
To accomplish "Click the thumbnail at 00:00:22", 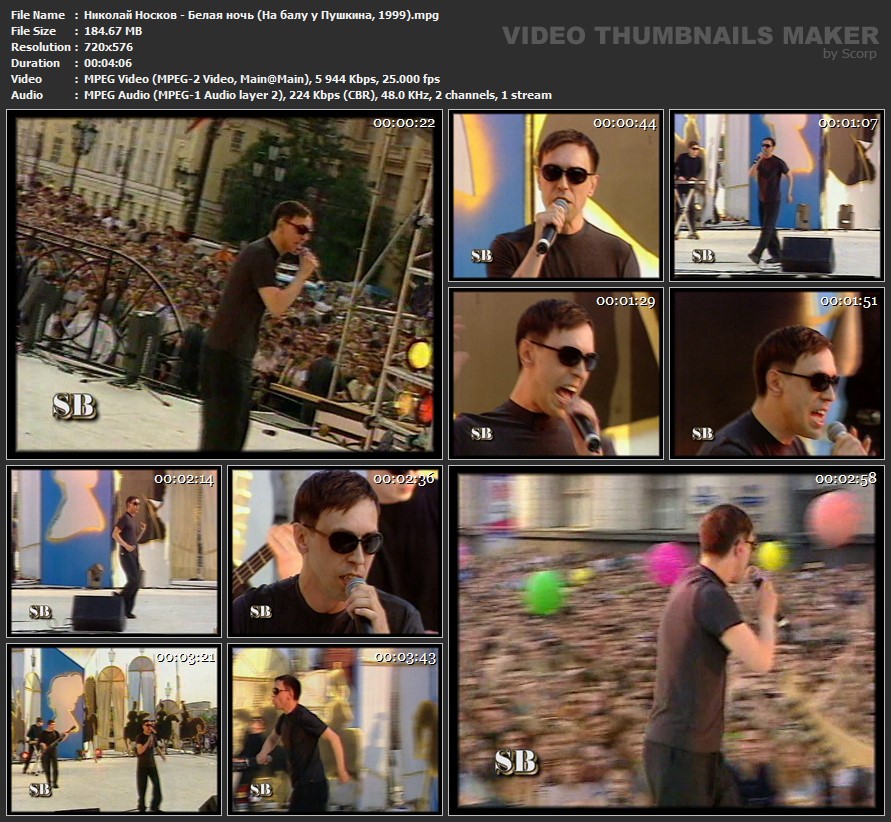I will click(225, 284).
